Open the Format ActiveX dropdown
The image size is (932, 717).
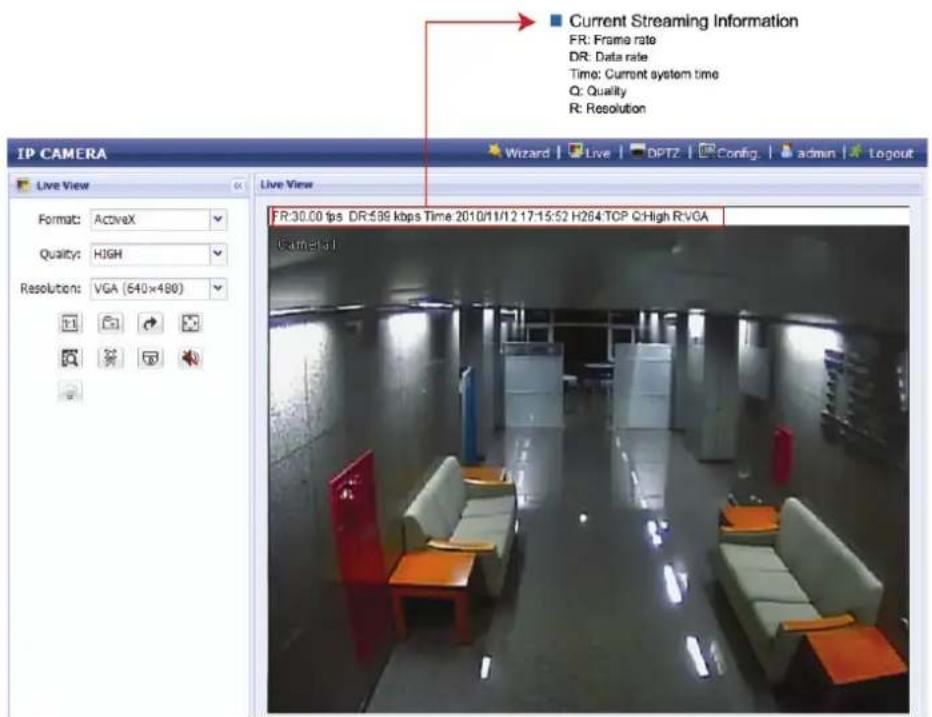(x=159, y=219)
